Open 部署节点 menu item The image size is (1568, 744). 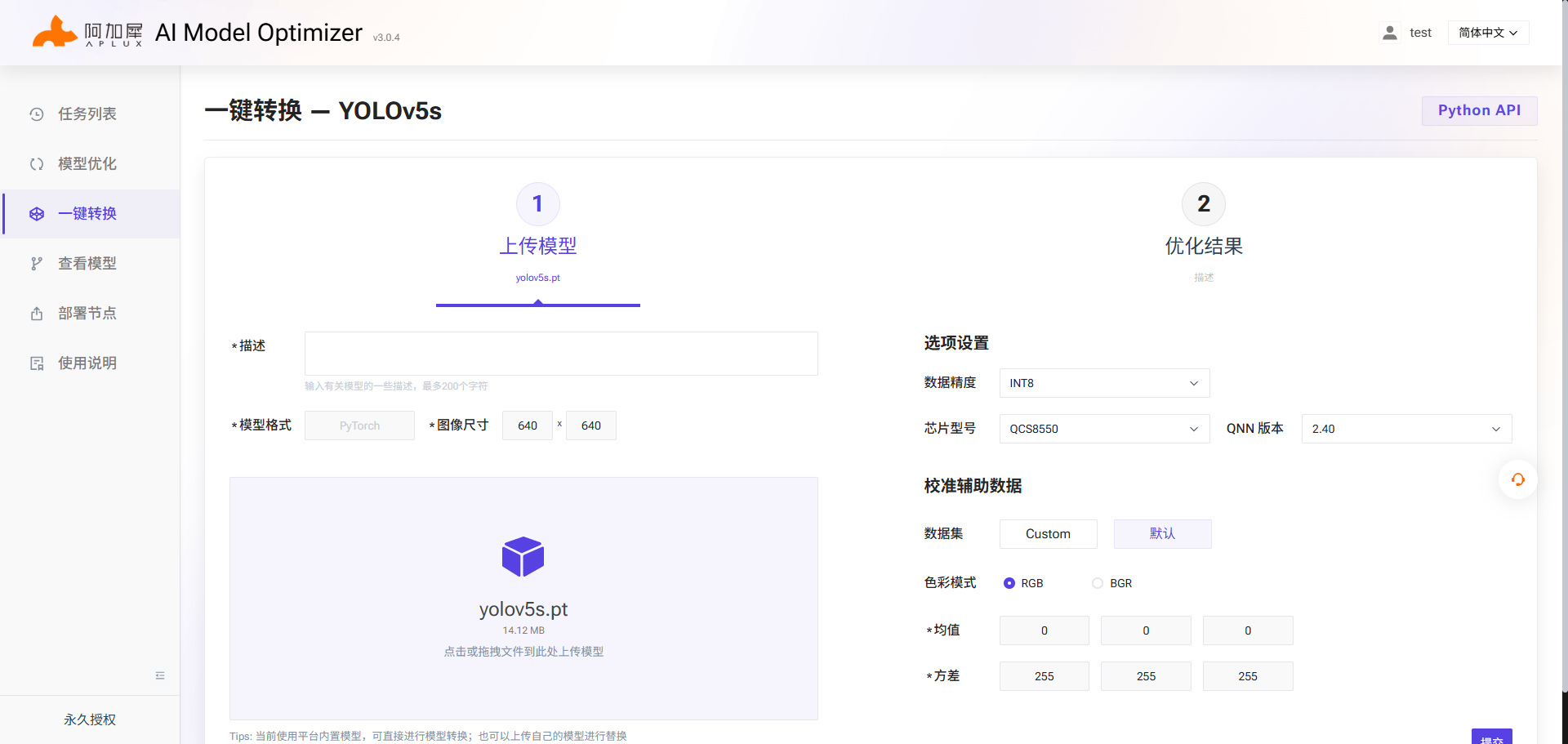click(x=90, y=314)
